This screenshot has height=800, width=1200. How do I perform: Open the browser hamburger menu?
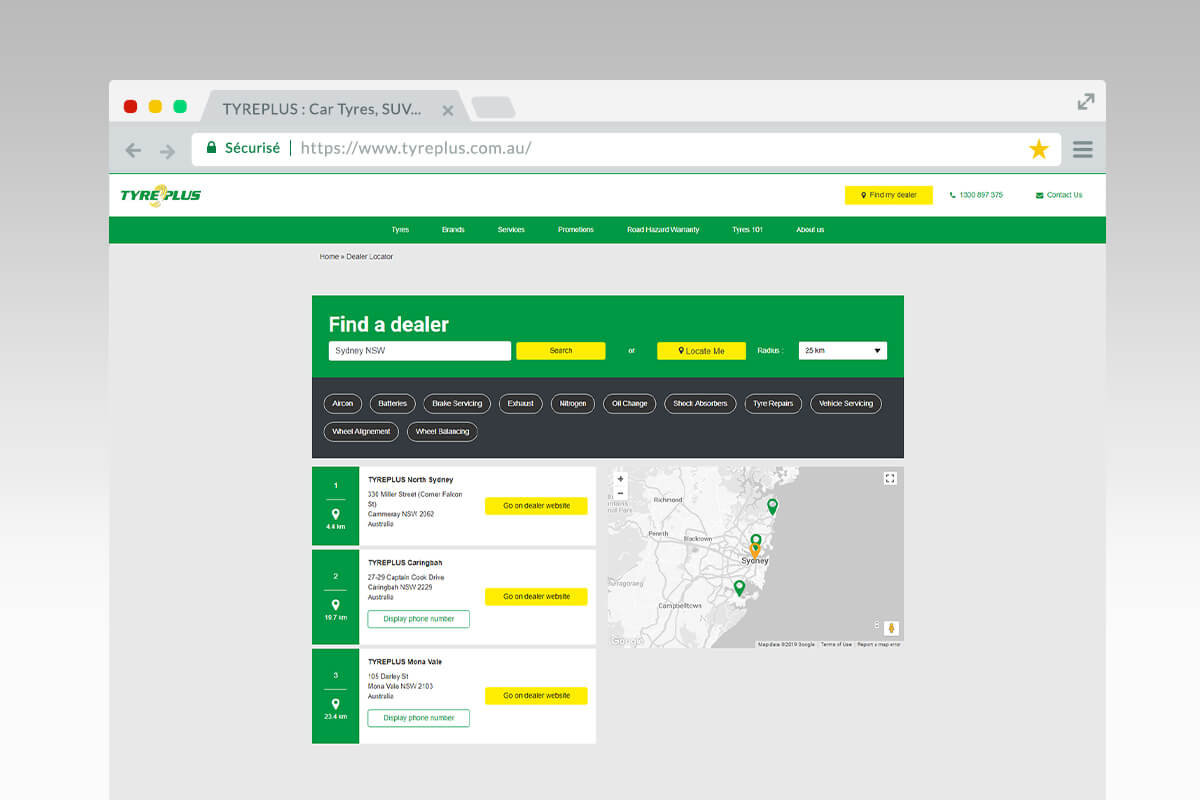pyautogui.click(x=1082, y=150)
